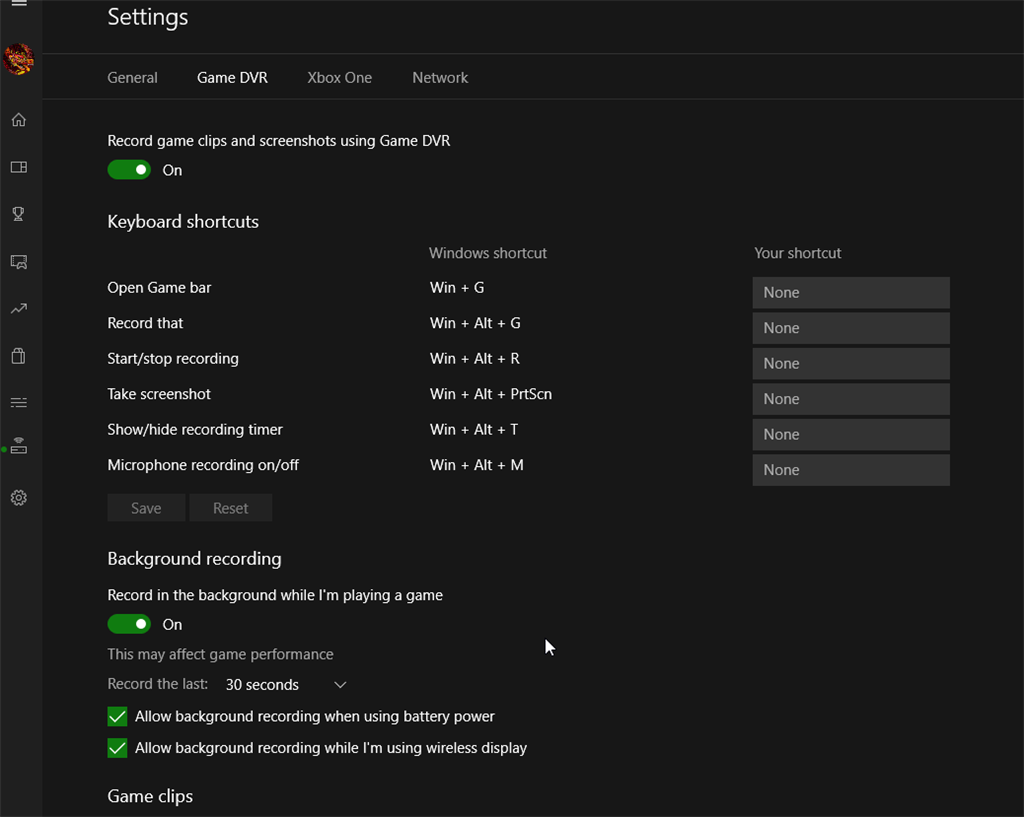Click the Win + Alt + M text
This screenshot has width=1024, height=817.
coord(477,465)
